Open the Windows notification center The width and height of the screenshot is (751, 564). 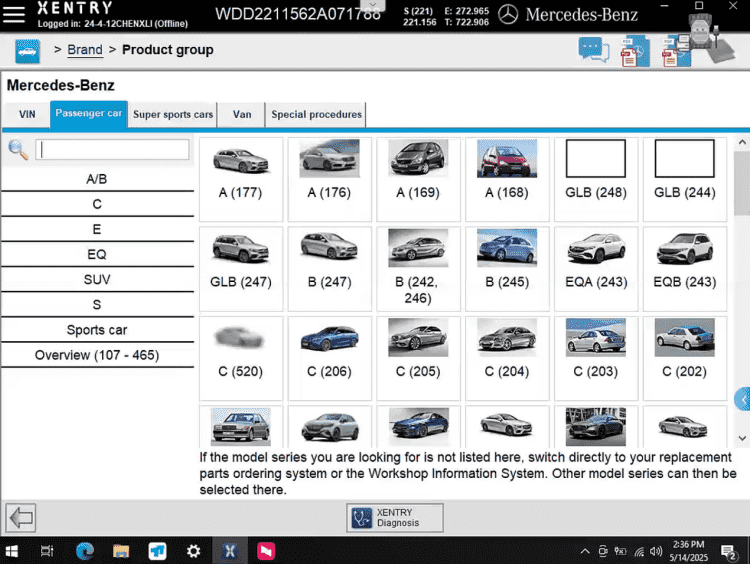coord(729,553)
